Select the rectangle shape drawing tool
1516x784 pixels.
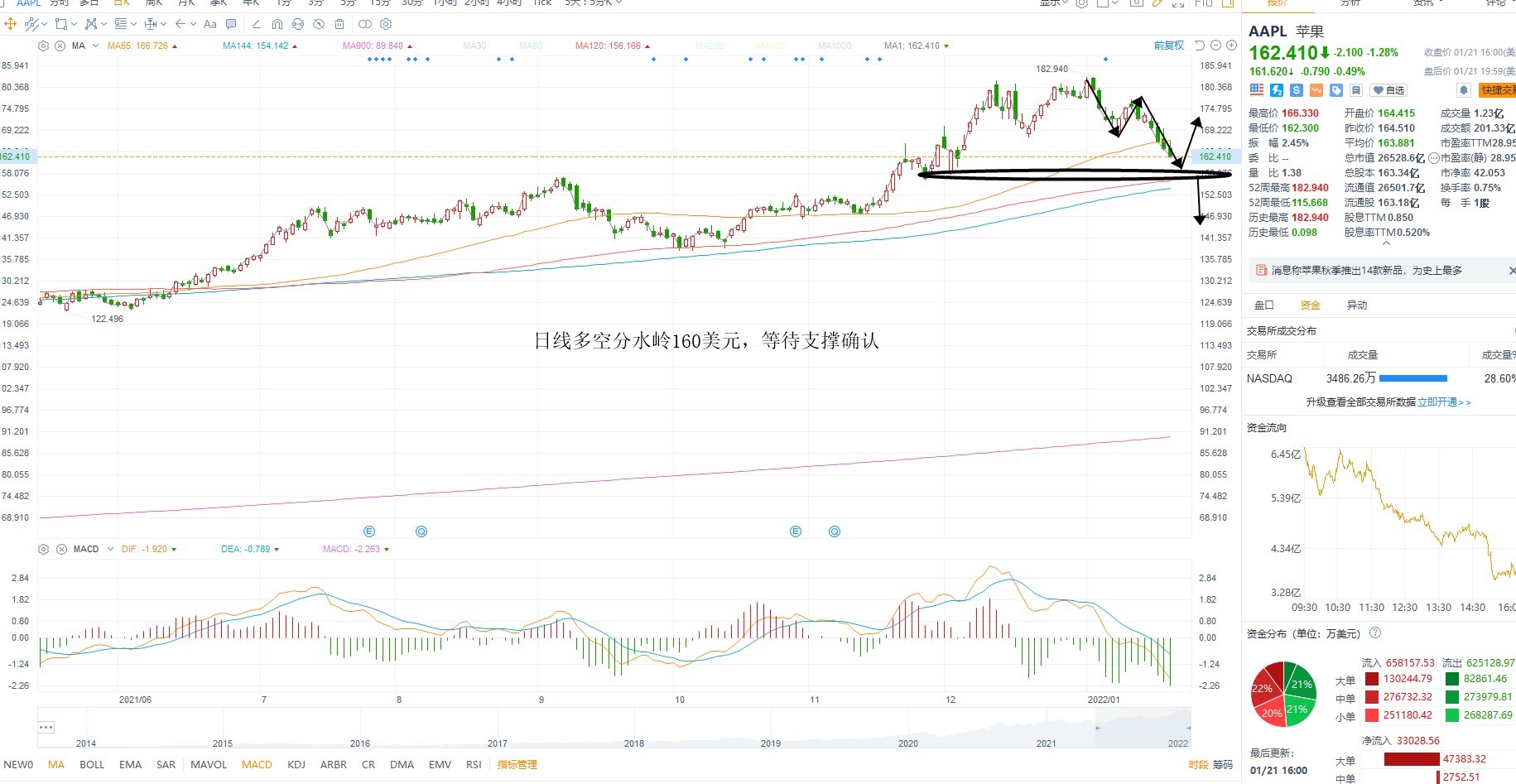60,24
